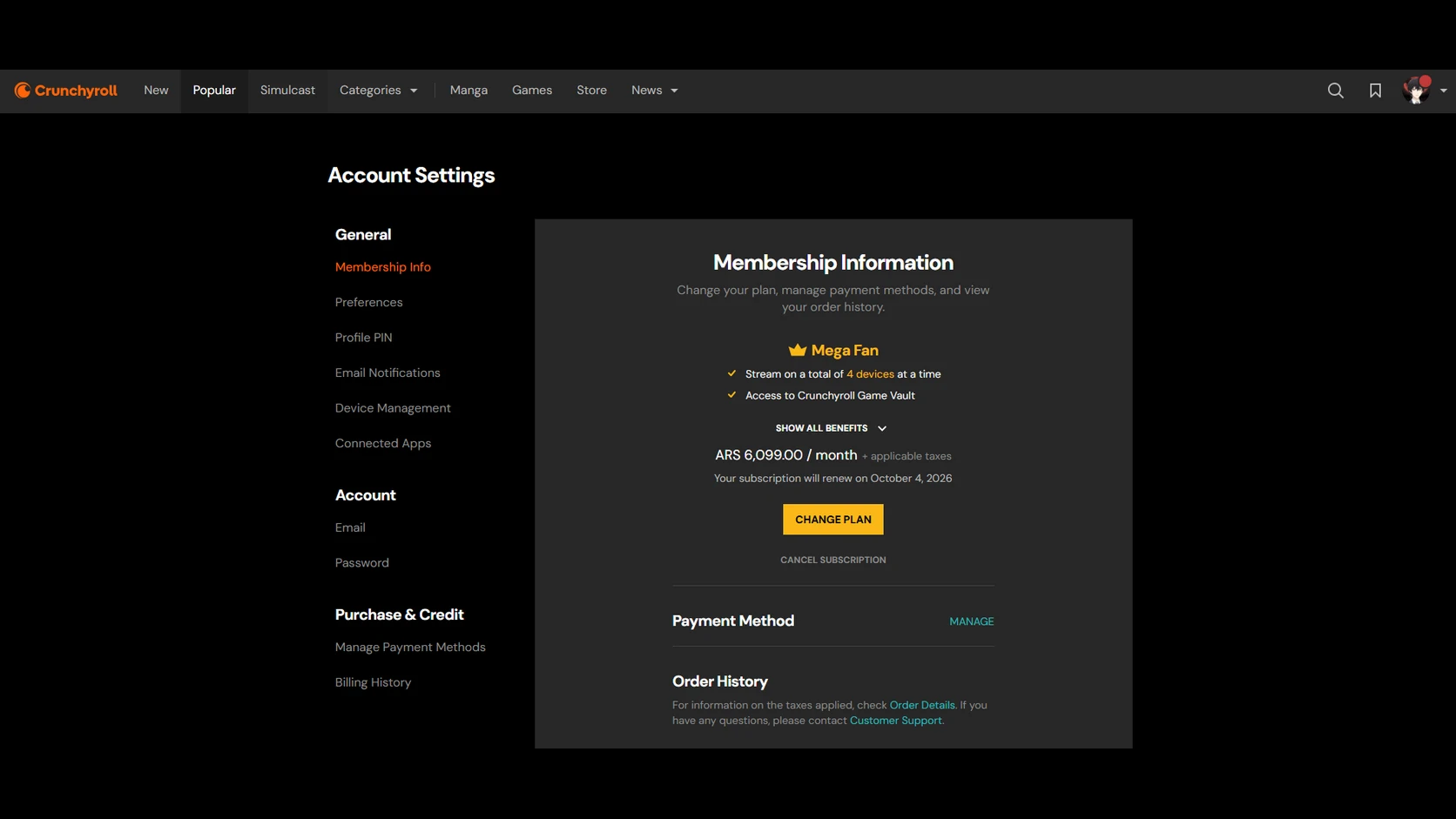1456x819 pixels.
Task: Click the Mega Fan crown icon
Action: pyautogui.click(x=797, y=351)
